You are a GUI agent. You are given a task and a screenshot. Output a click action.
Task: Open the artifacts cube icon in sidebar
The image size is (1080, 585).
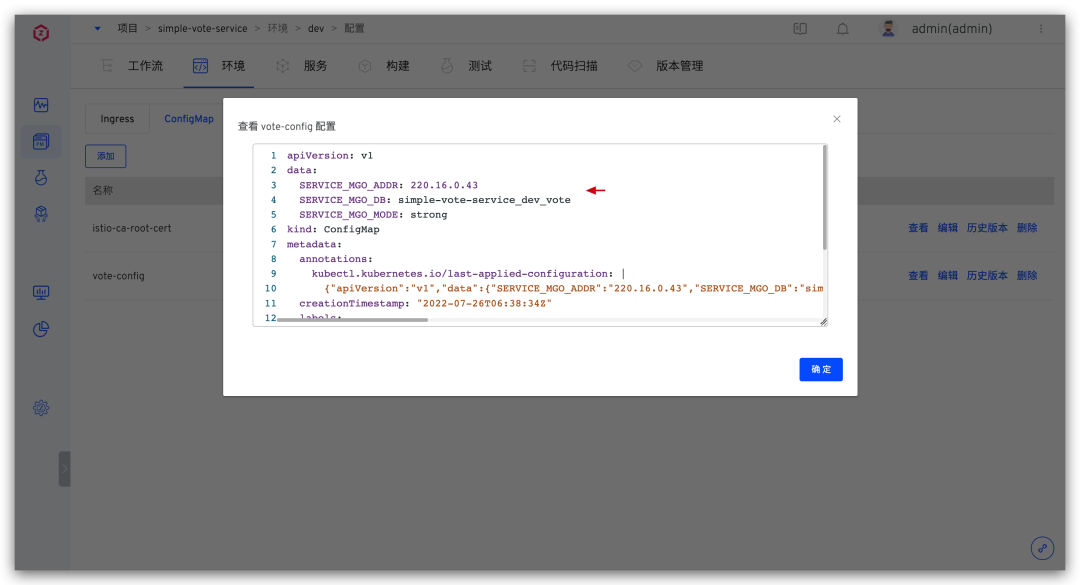pos(40,213)
